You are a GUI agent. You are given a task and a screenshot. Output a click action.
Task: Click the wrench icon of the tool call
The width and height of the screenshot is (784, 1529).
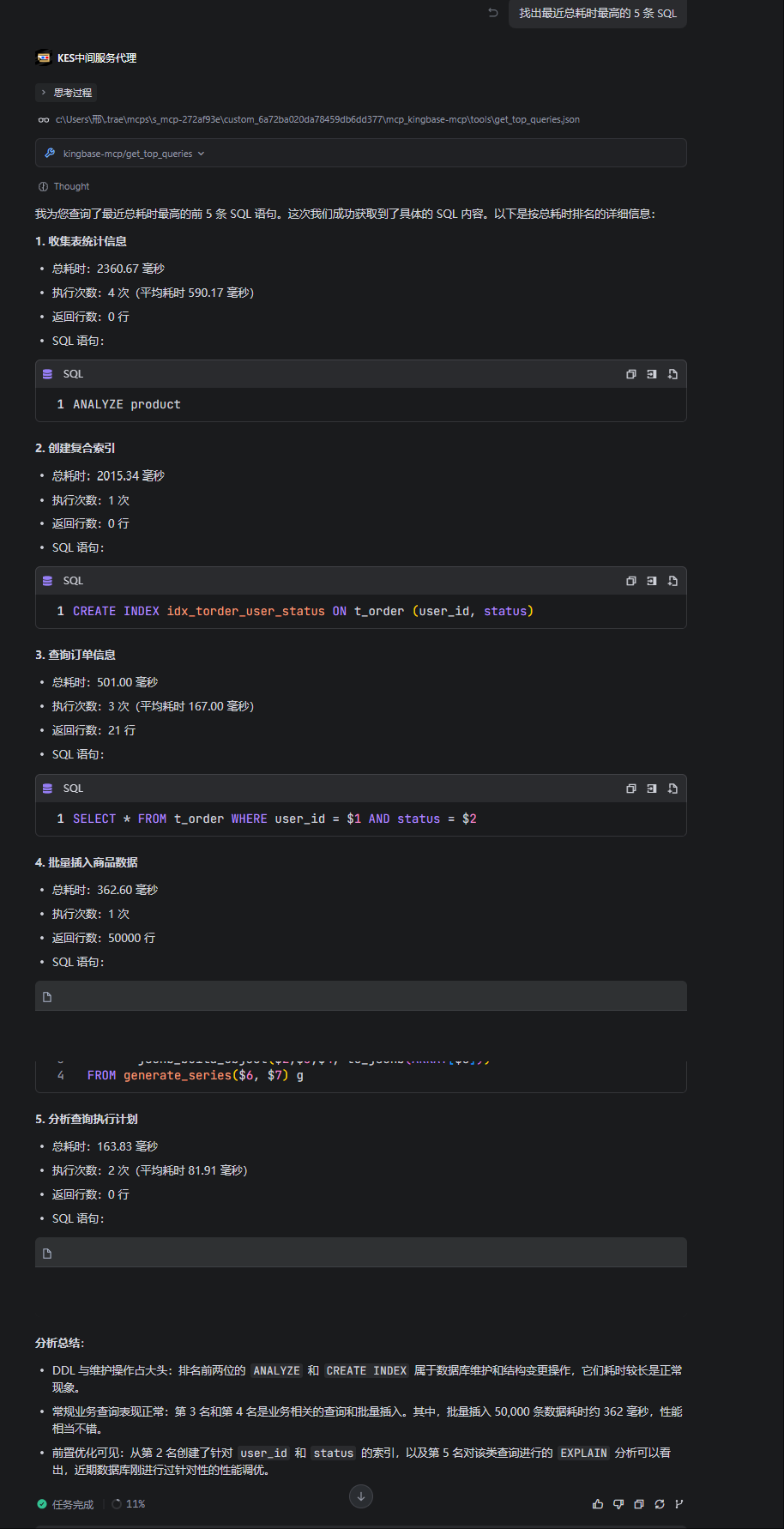(x=50, y=154)
